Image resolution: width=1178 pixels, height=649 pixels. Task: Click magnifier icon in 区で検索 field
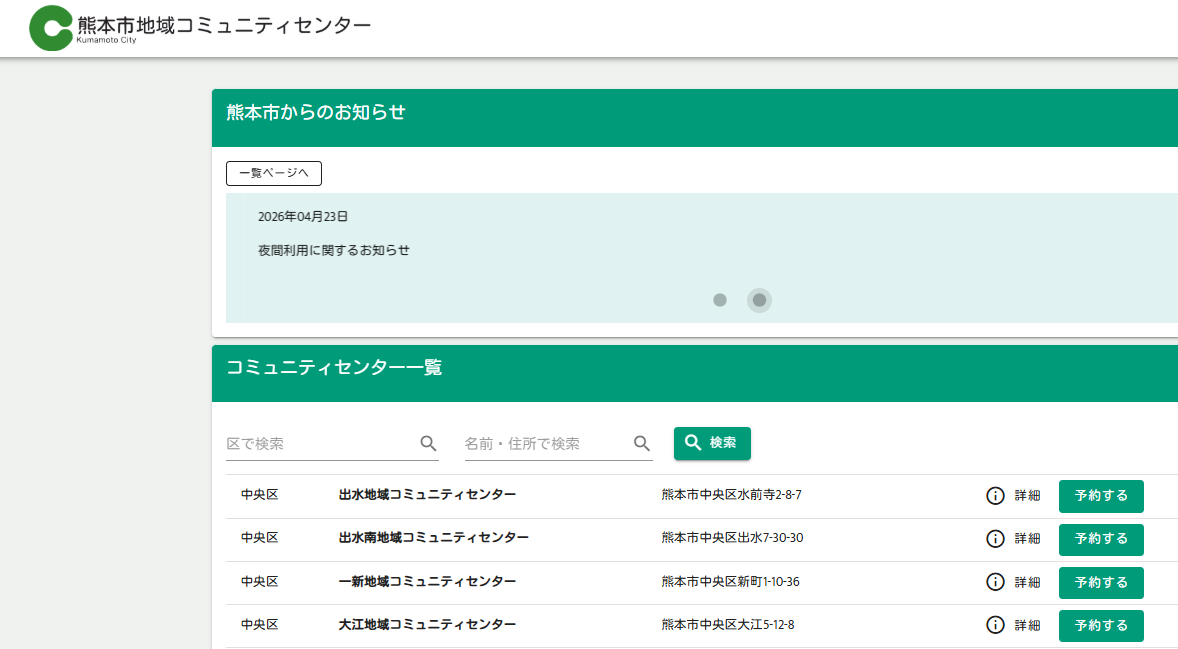click(428, 444)
